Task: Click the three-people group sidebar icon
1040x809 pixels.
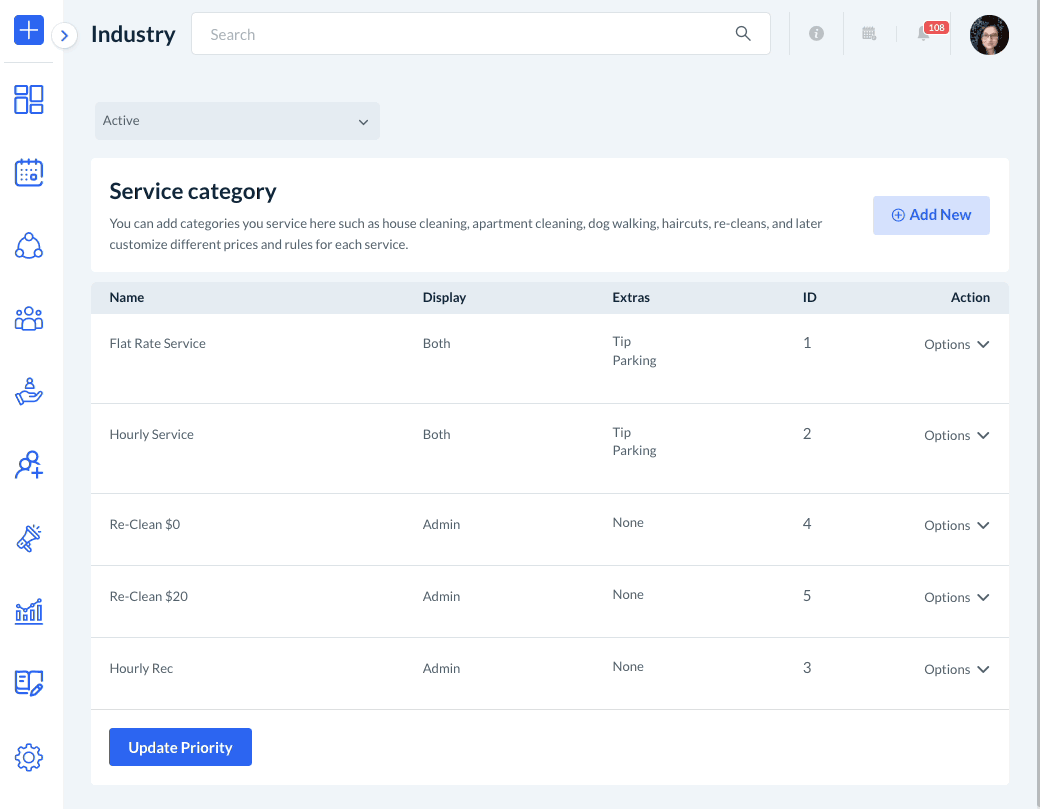Action: (29, 319)
